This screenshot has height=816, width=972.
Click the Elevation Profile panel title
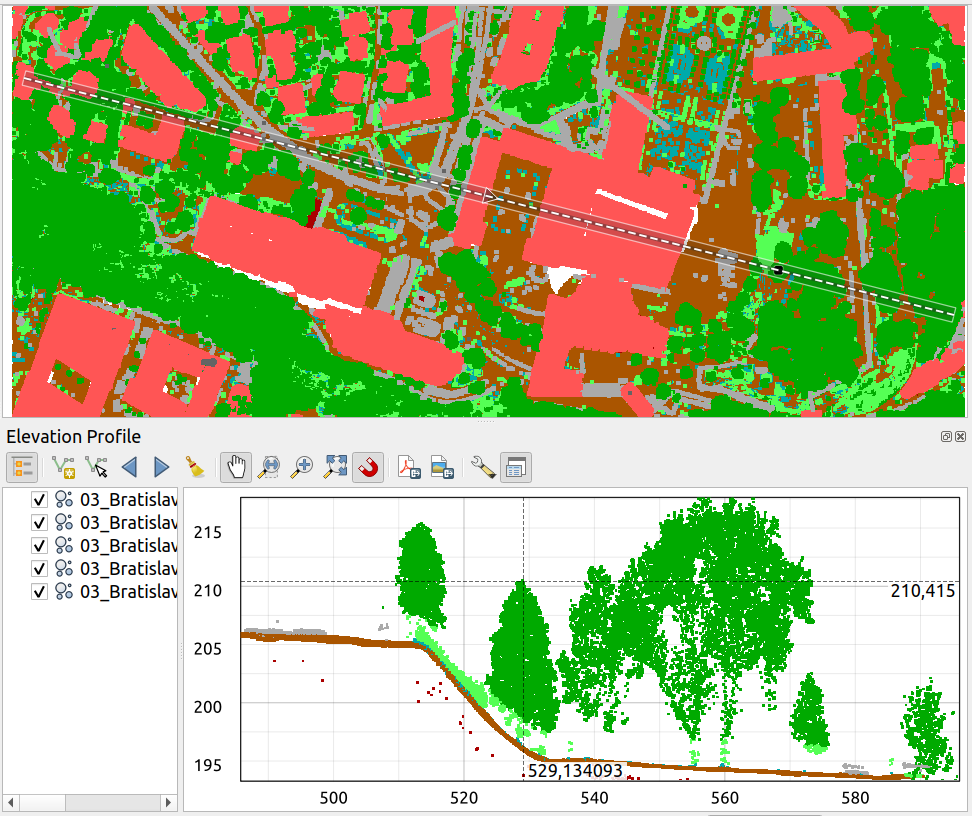pyautogui.click(x=73, y=437)
